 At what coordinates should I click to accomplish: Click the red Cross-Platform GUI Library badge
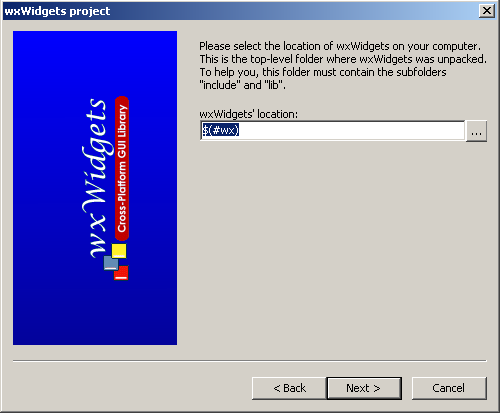coord(122,168)
